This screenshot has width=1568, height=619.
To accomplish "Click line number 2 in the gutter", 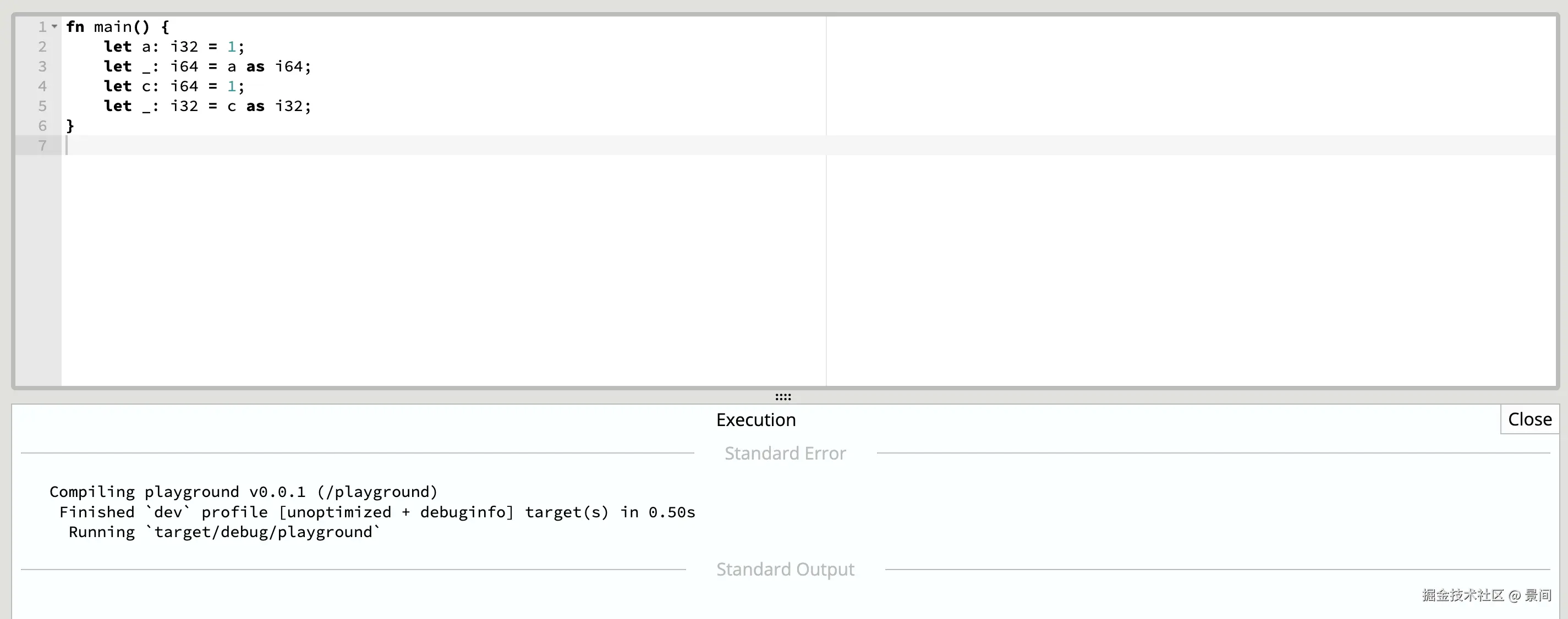I will tap(42, 47).
